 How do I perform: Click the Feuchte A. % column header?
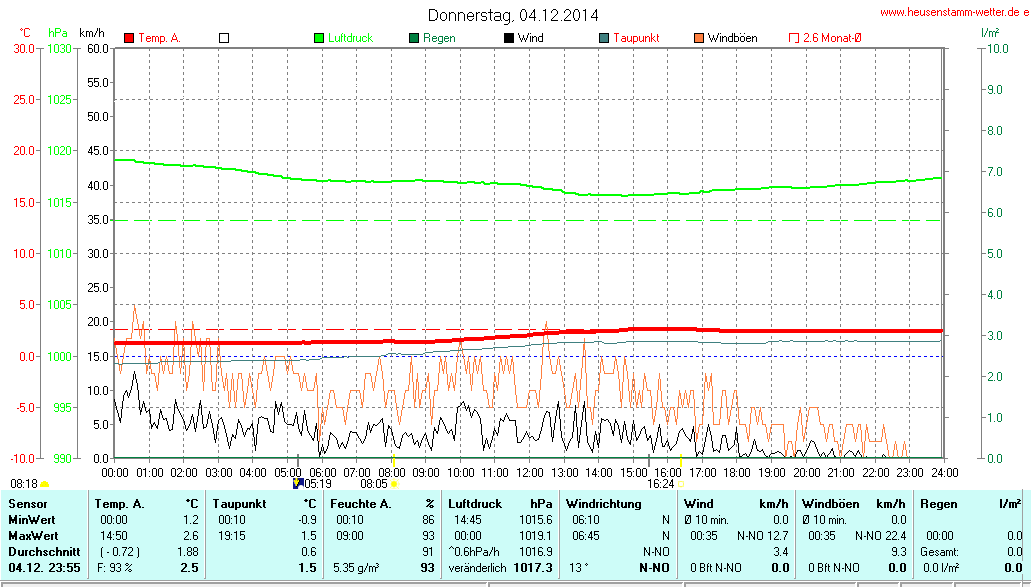pos(382,504)
